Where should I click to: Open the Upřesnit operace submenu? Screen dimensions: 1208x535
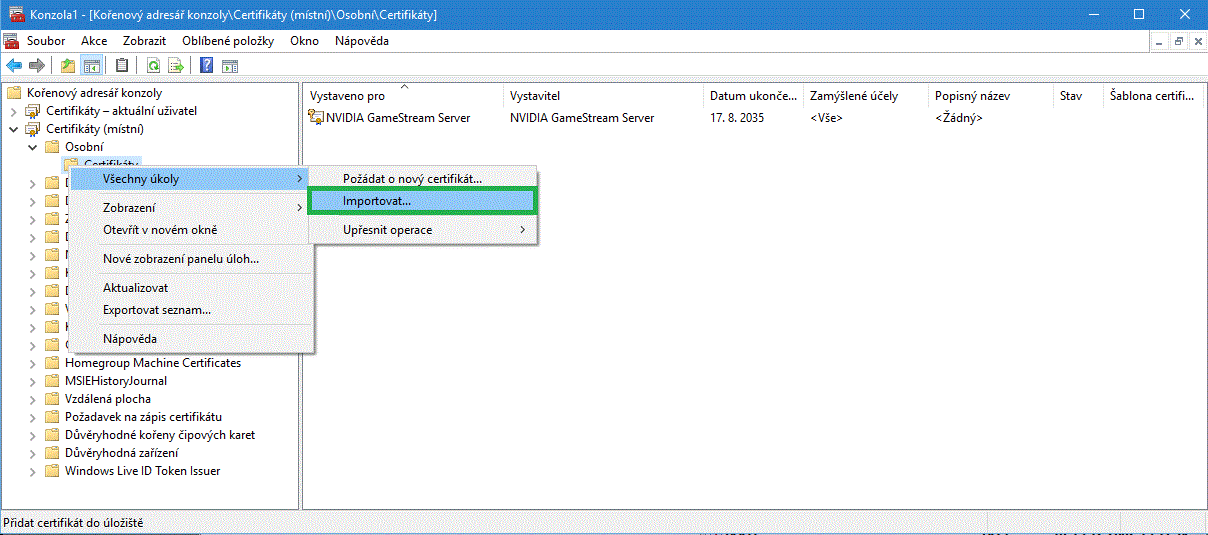(388, 230)
